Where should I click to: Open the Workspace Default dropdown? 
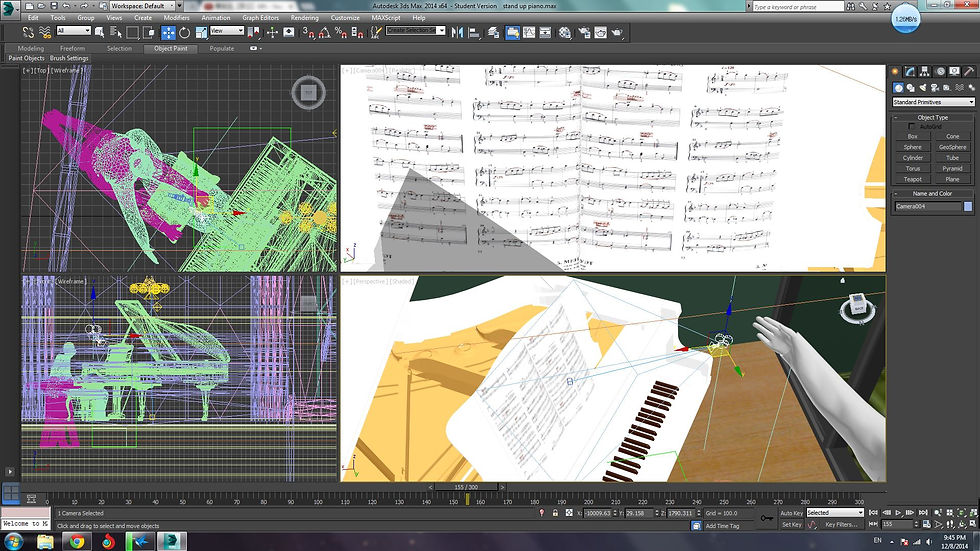[x=142, y=6]
